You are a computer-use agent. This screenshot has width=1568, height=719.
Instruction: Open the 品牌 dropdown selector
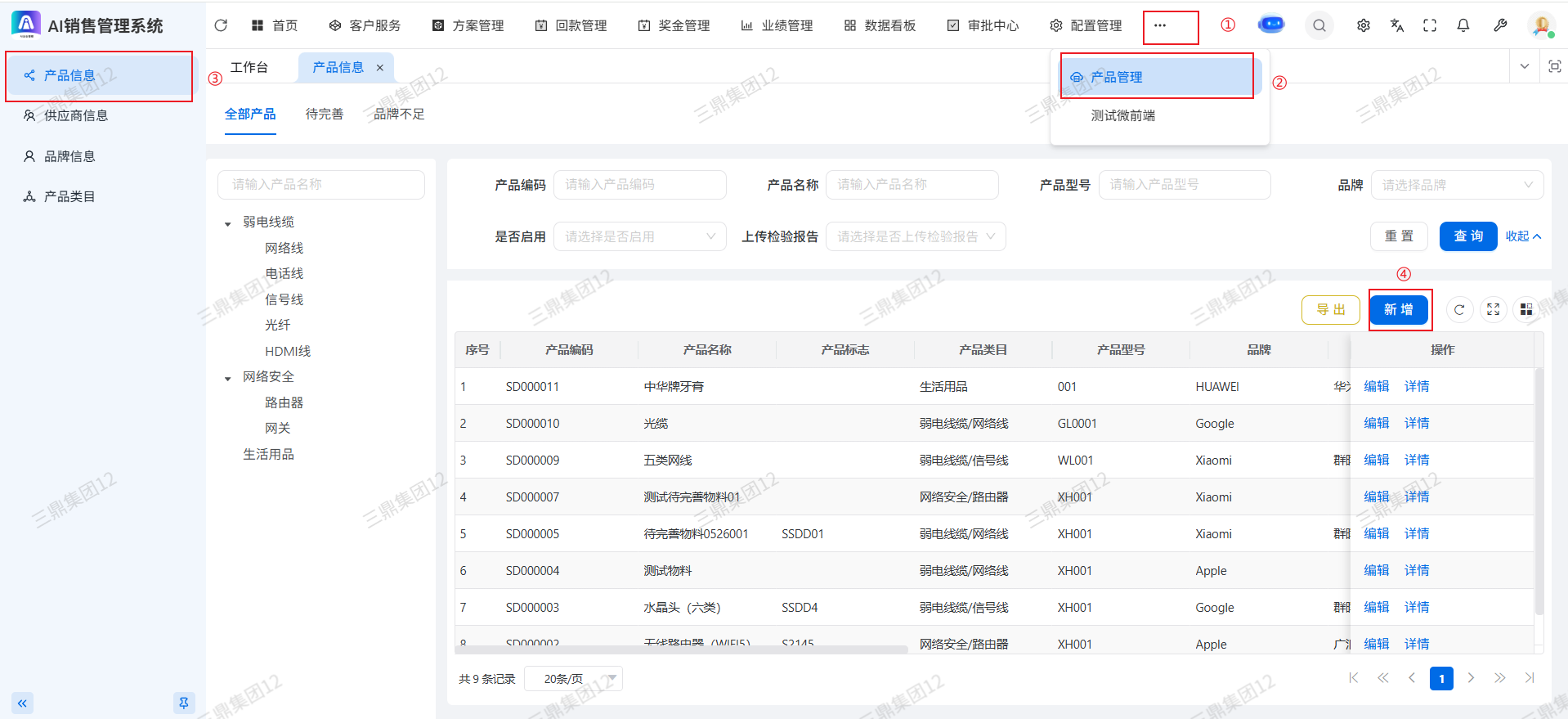[x=1456, y=185]
